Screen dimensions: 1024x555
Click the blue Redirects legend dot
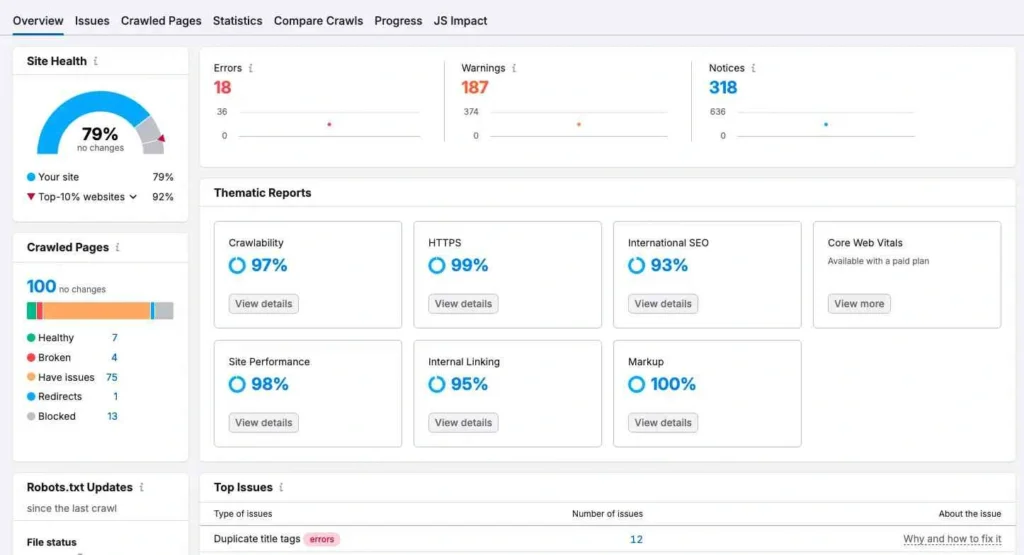pyautogui.click(x=31, y=396)
